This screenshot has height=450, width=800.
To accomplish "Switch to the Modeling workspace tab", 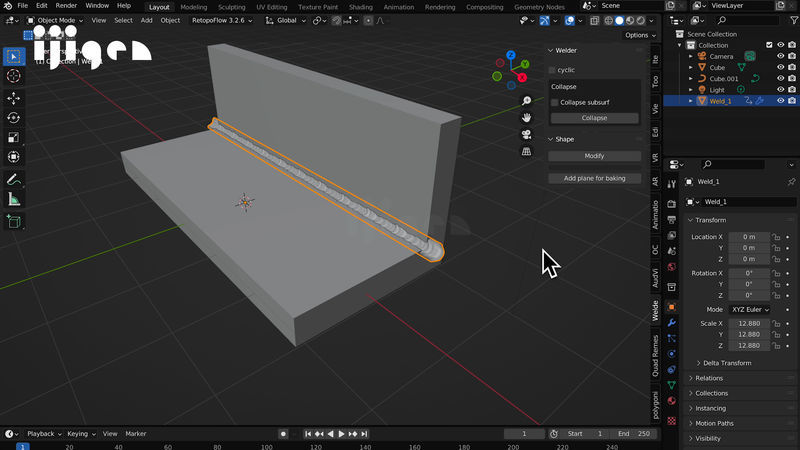I will [x=193, y=7].
